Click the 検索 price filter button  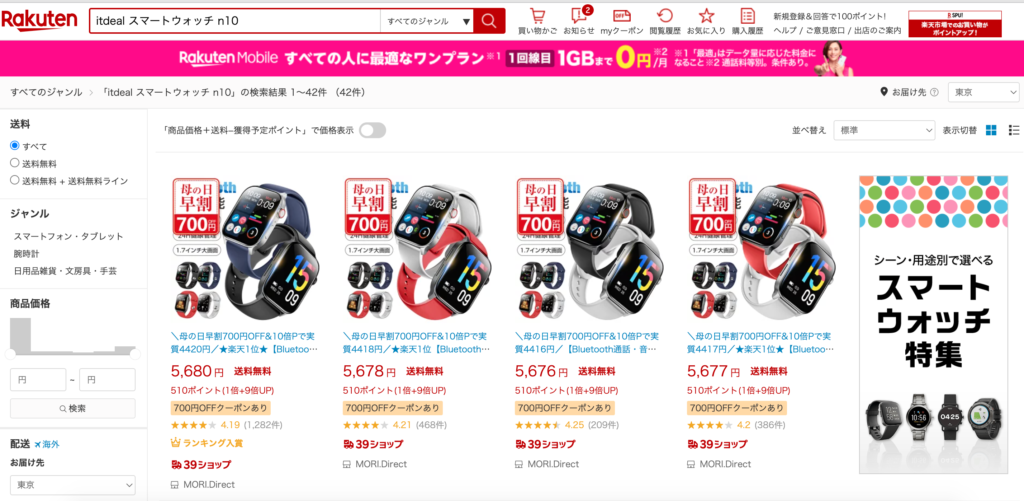[x=72, y=408]
